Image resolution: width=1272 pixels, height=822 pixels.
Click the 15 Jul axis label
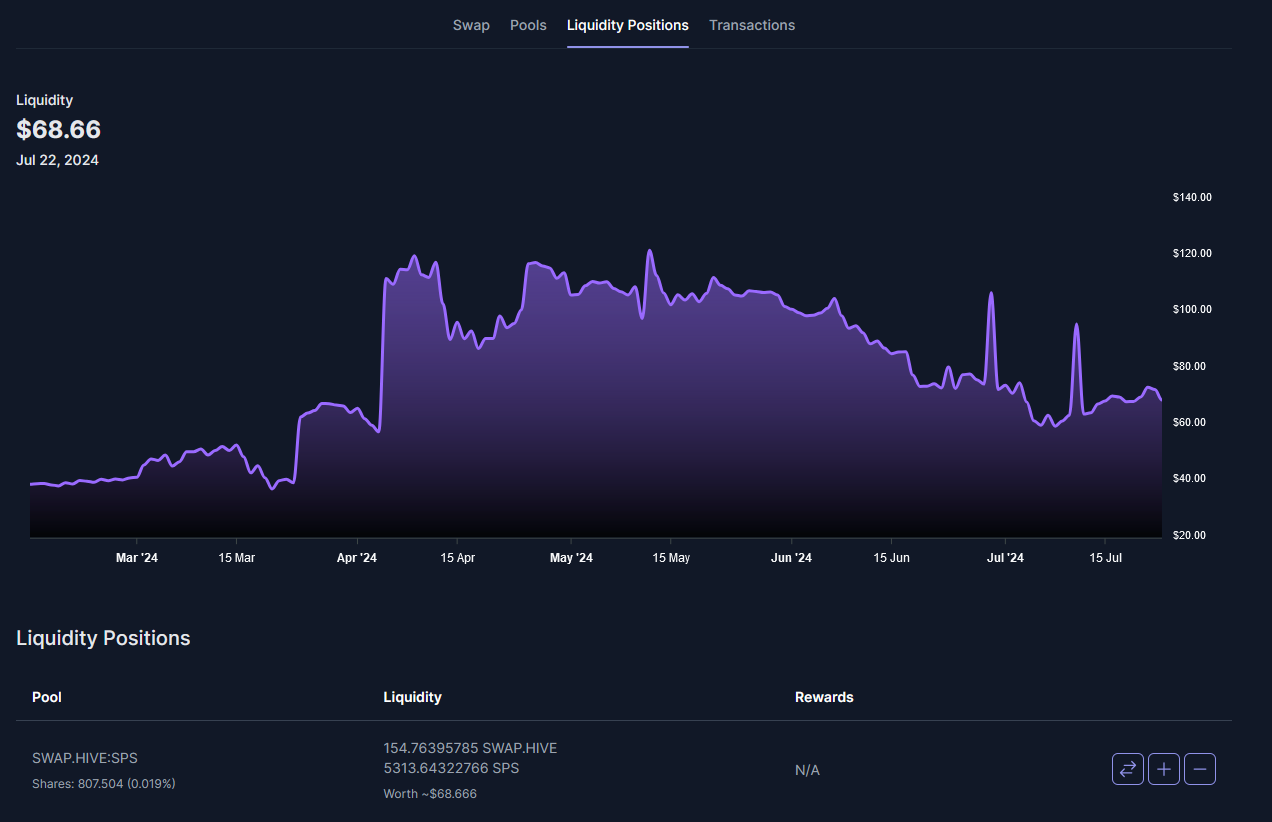click(x=1105, y=558)
